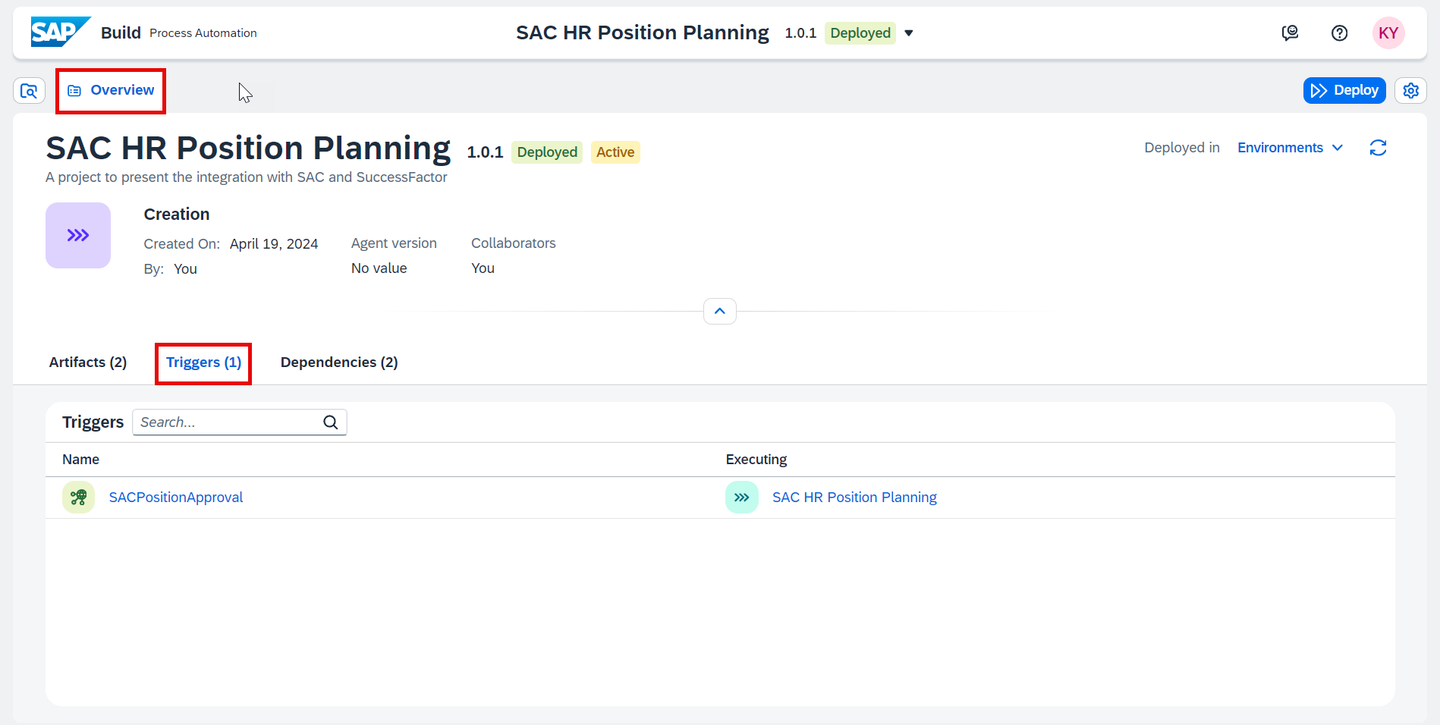
Task: Click the project description text
Action: coord(246,177)
